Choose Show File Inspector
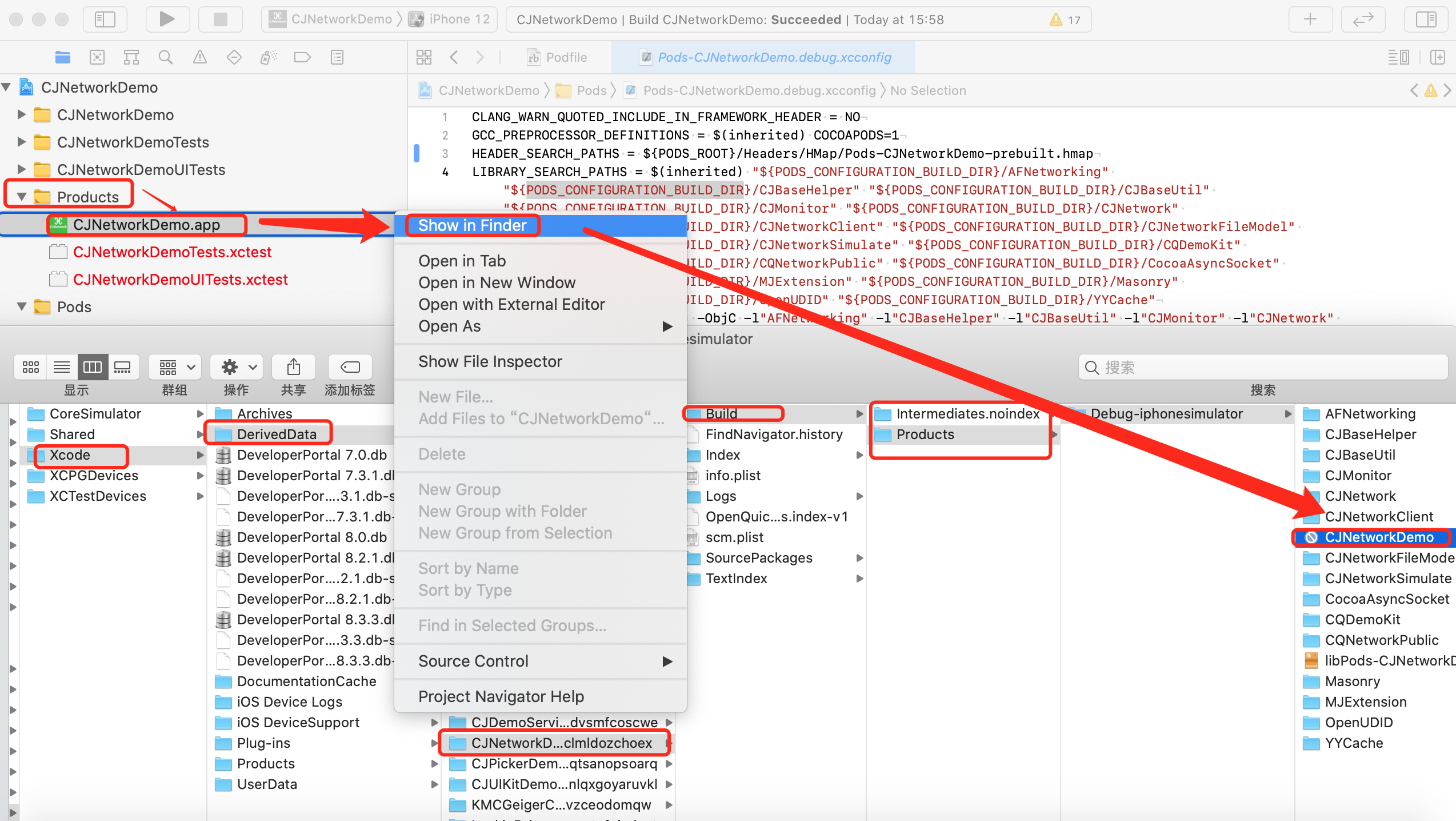1456x821 pixels. click(x=541, y=361)
